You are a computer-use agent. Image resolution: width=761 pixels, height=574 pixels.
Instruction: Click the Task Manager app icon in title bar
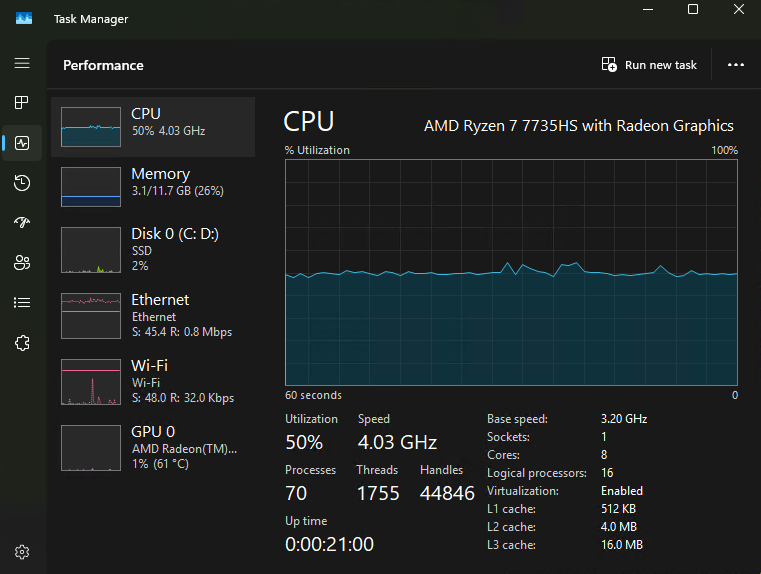point(24,18)
